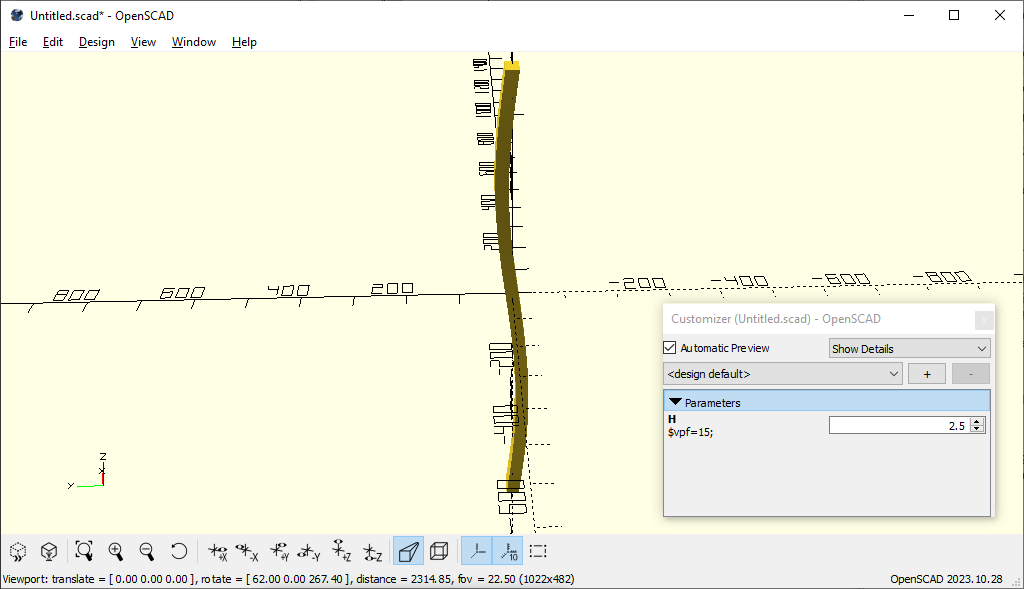The width and height of the screenshot is (1024, 589).
Task: Open the Design menu
Action: pos(97,42)
